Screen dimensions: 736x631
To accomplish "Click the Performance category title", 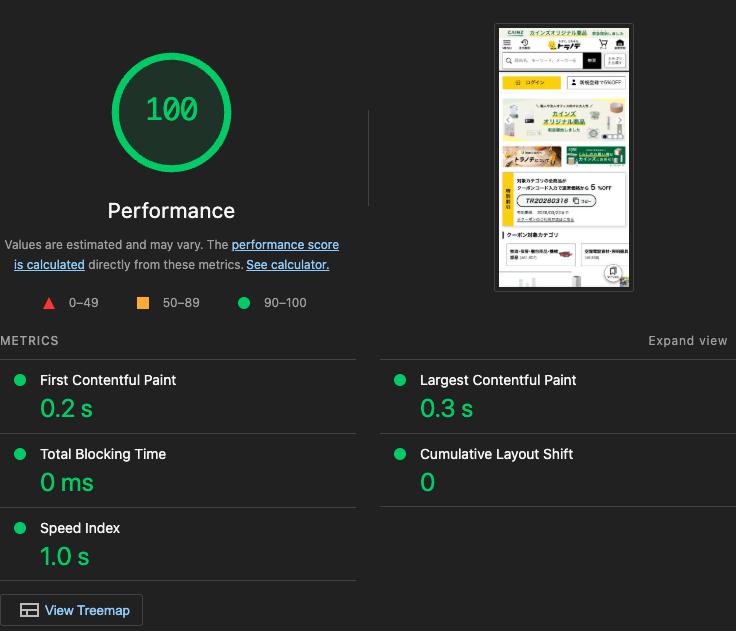I will (171, 211).
